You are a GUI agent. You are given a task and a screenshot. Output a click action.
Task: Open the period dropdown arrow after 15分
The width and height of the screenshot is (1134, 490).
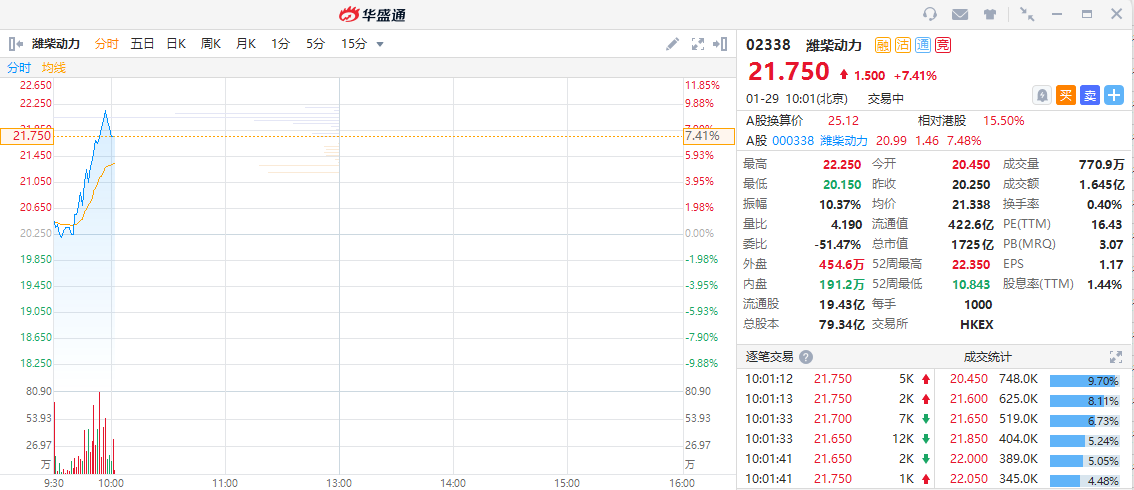(380, 45)
